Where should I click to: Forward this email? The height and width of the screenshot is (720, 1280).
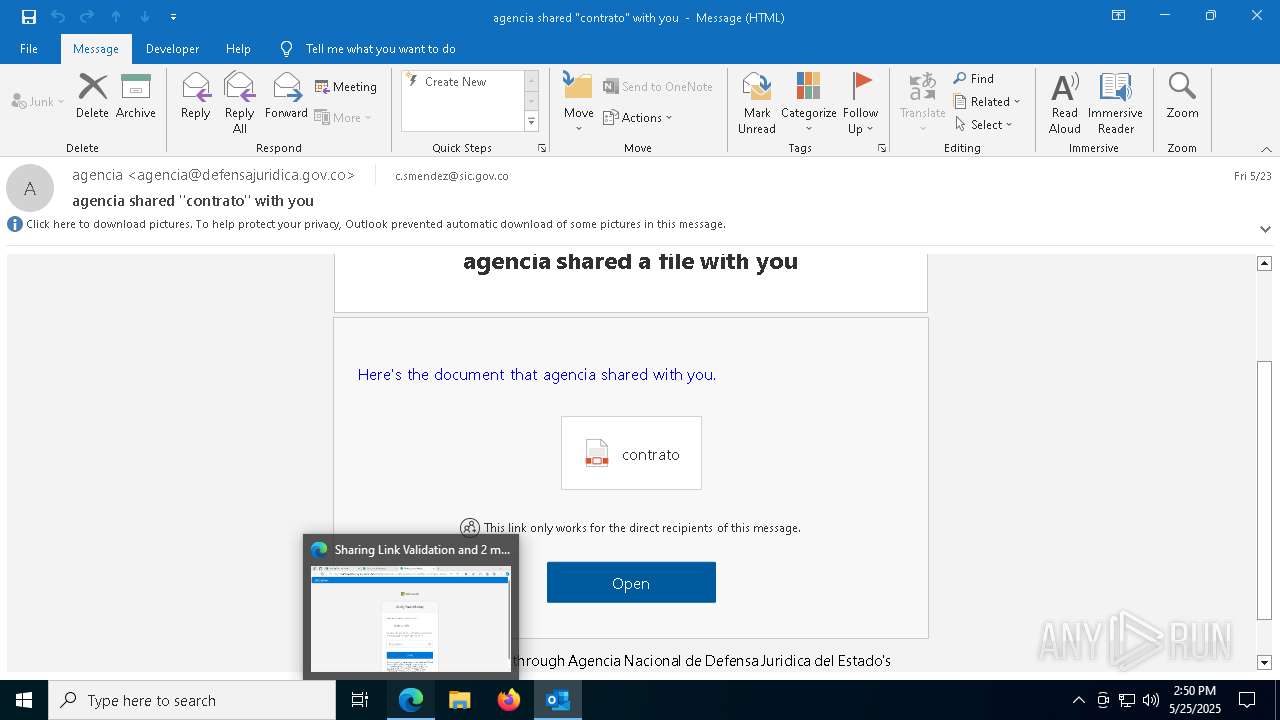click(x=286, y=96)
